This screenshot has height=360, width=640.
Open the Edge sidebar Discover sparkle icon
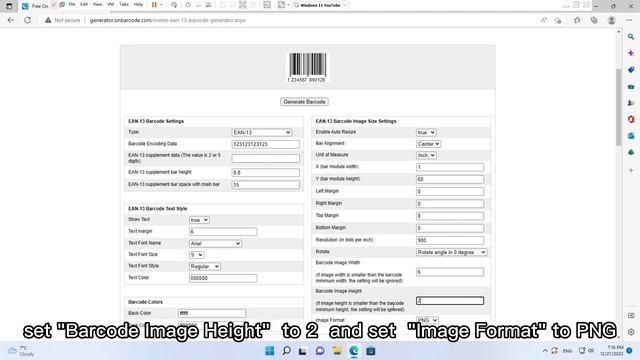click(x=631, y=53)
